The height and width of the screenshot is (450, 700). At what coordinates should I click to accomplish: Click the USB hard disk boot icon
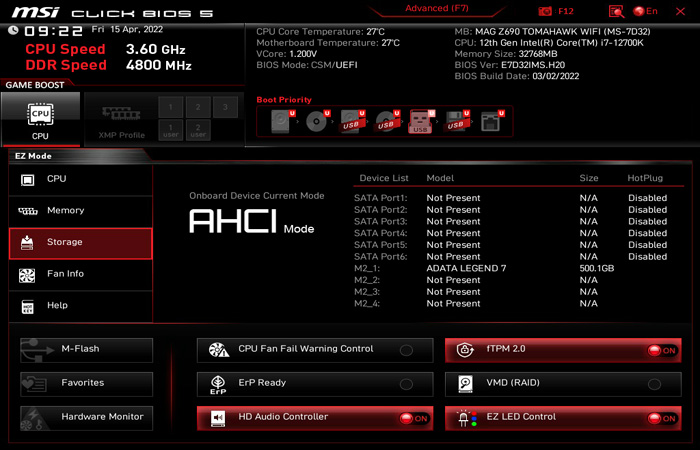pyautogui.click(x=353, y=121)
